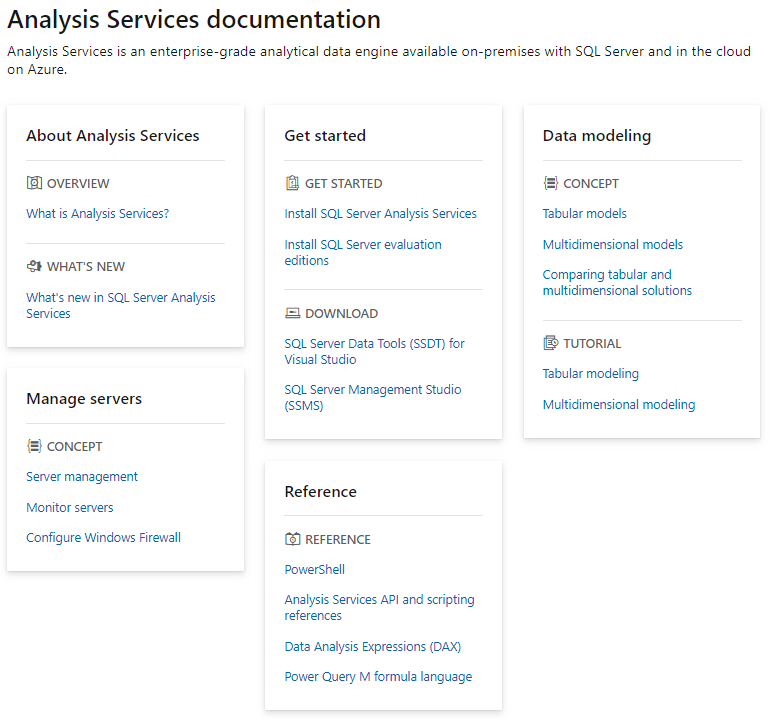
Task: Open What's new in SQL Server Analysis Services
Action: [120, 305]
